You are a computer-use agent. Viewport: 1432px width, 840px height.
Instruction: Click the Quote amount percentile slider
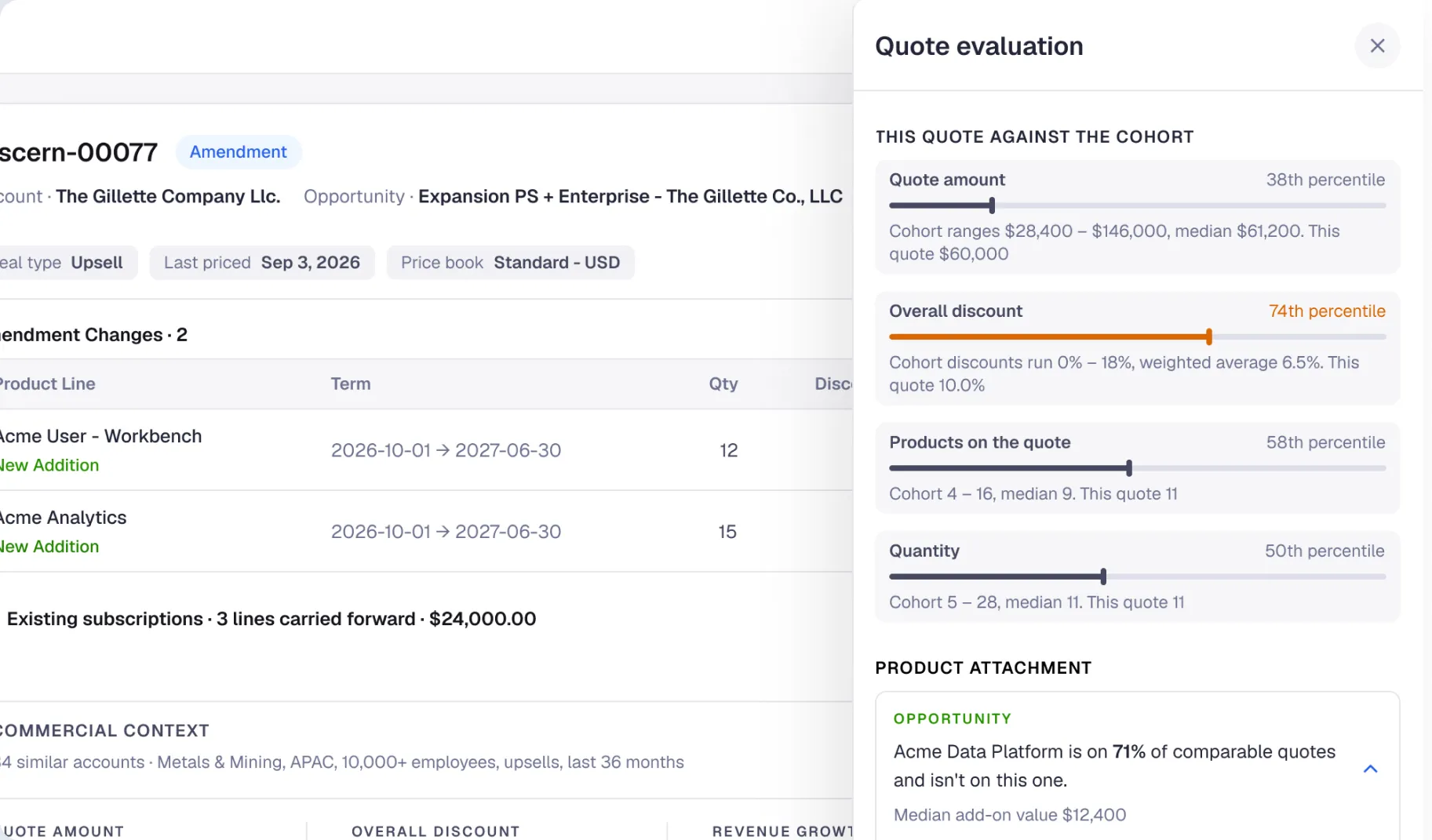click(1137, 205)
